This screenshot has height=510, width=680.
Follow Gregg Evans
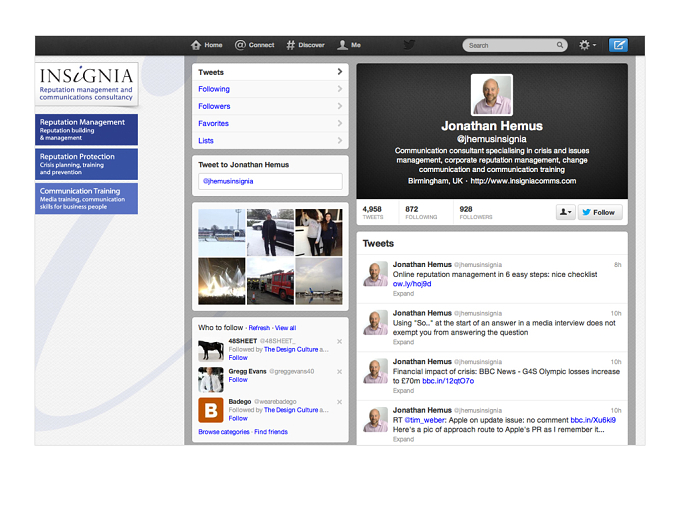coord(238,379)
